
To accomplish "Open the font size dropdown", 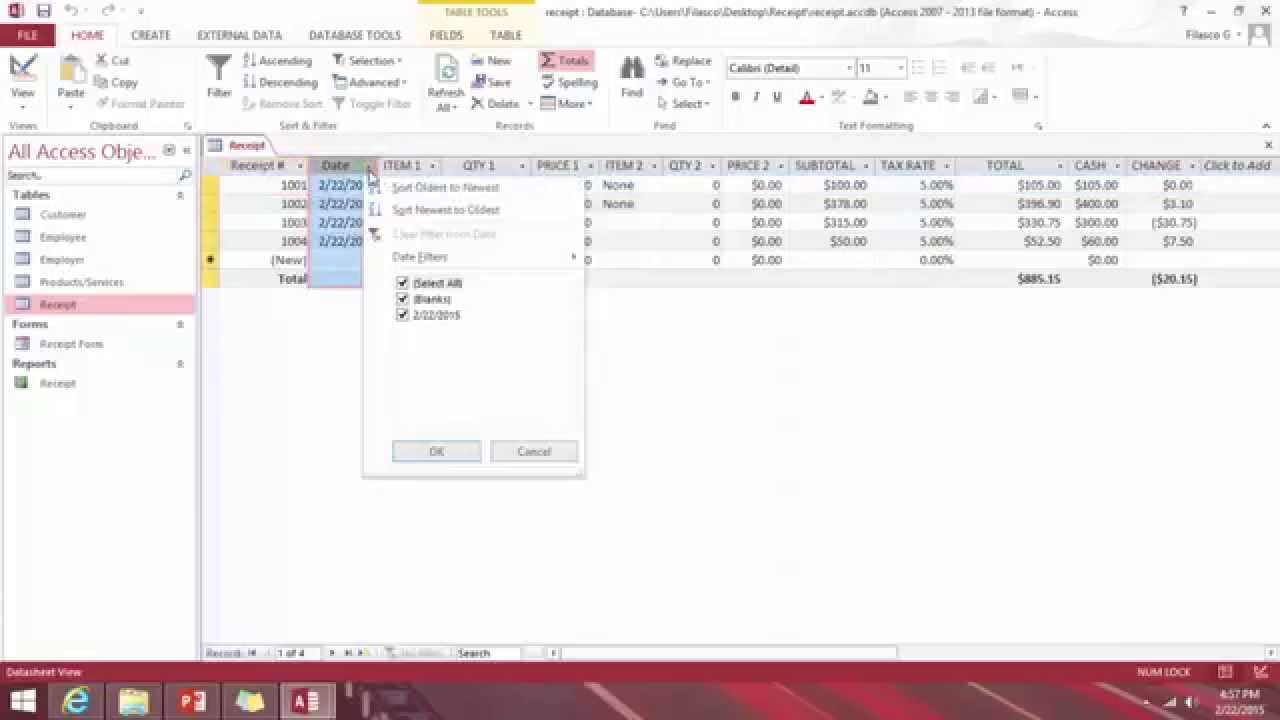I will pyautogui.click(x=900, y=68).
